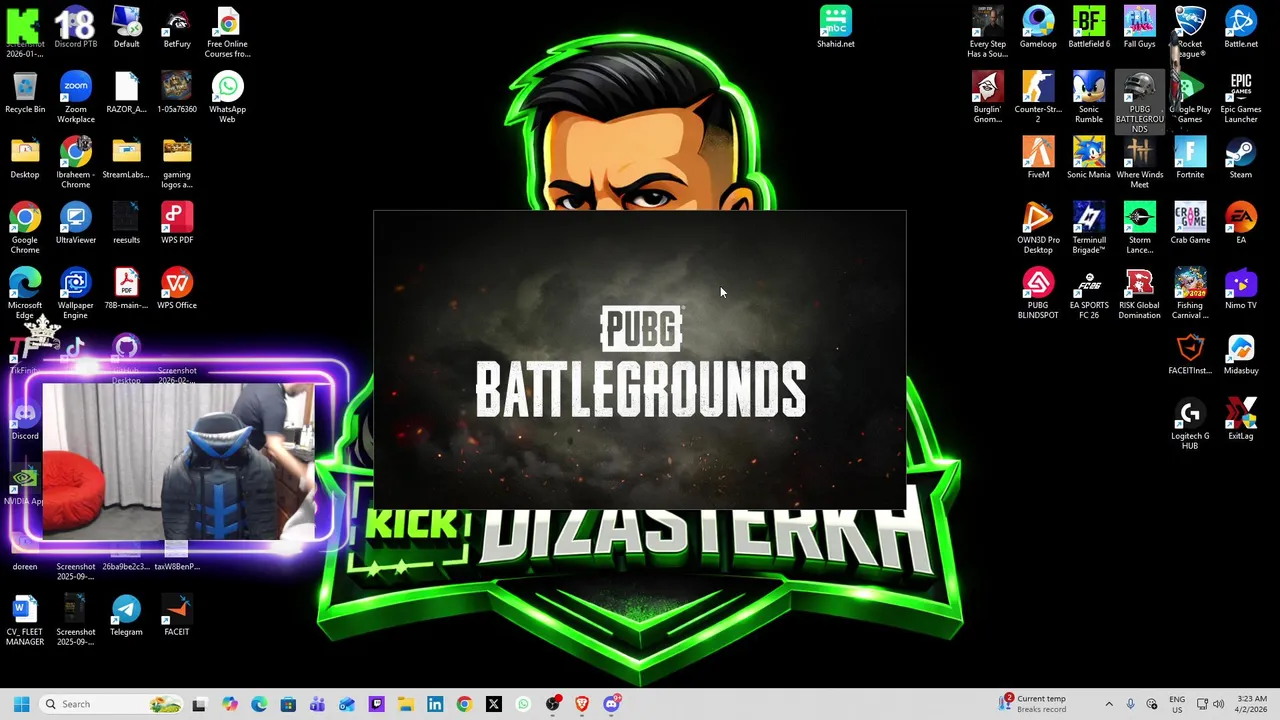Open the Free Online Courses Chrome shortcut
The image size is (1280, 720).
(227, 32)
